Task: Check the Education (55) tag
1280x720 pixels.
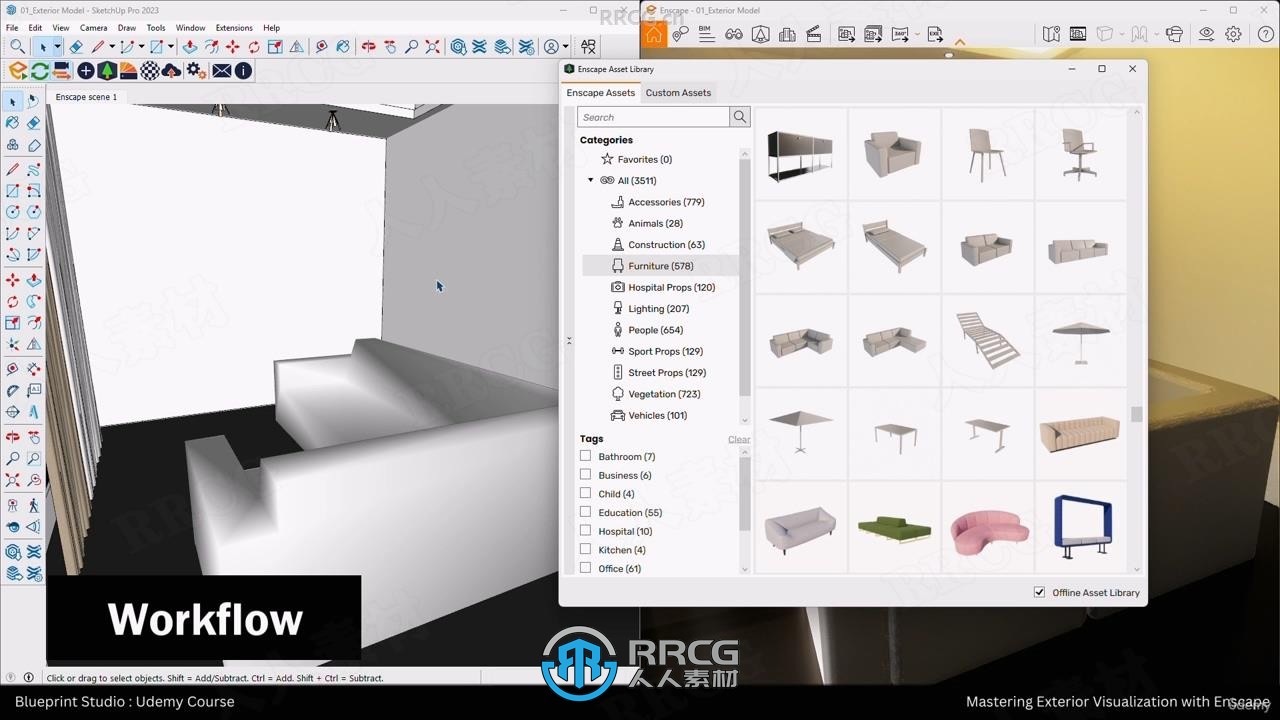Action: pyautogui.click(x=586, y=512)
